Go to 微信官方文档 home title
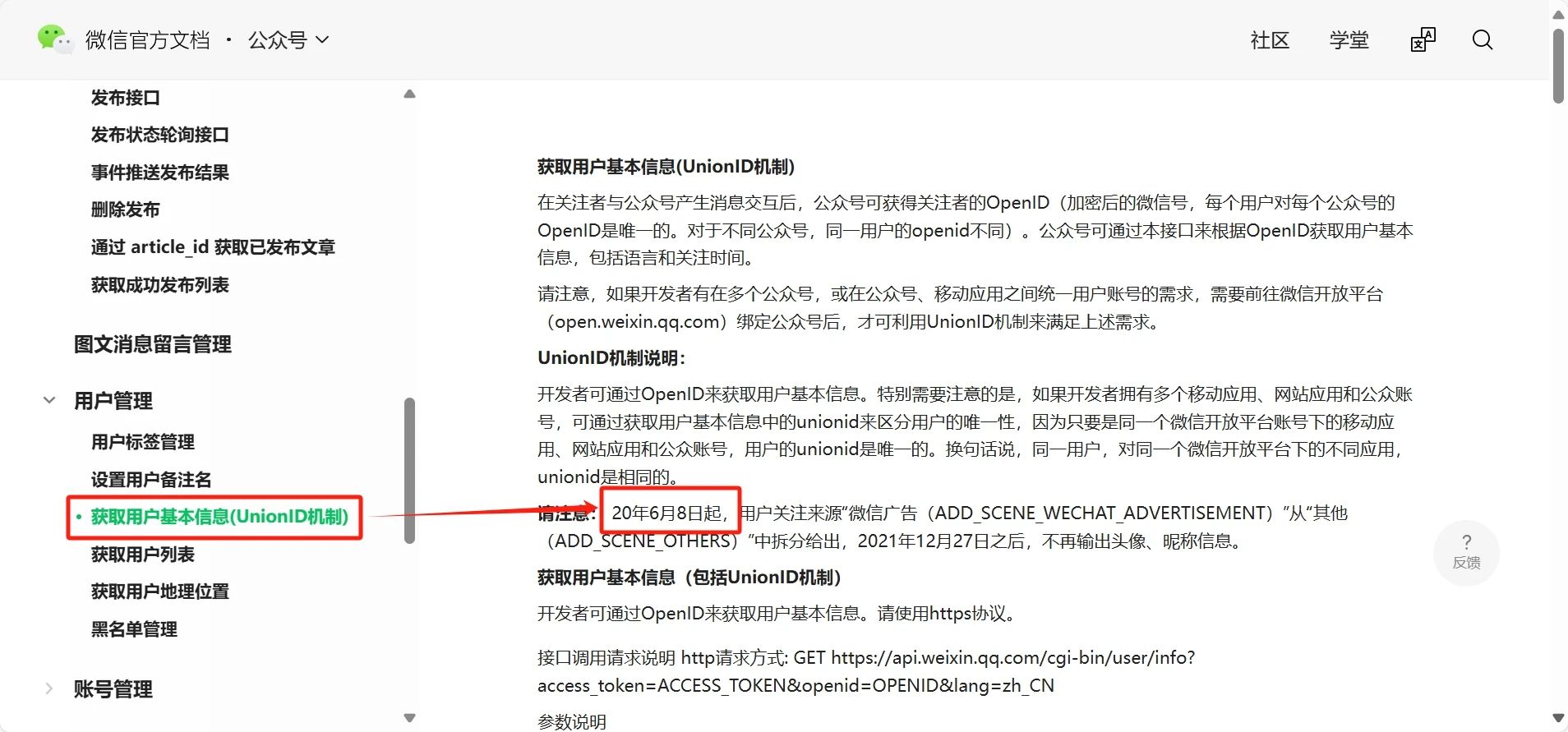Viewport: 1568px width, 732px height. tap(148, 39)
